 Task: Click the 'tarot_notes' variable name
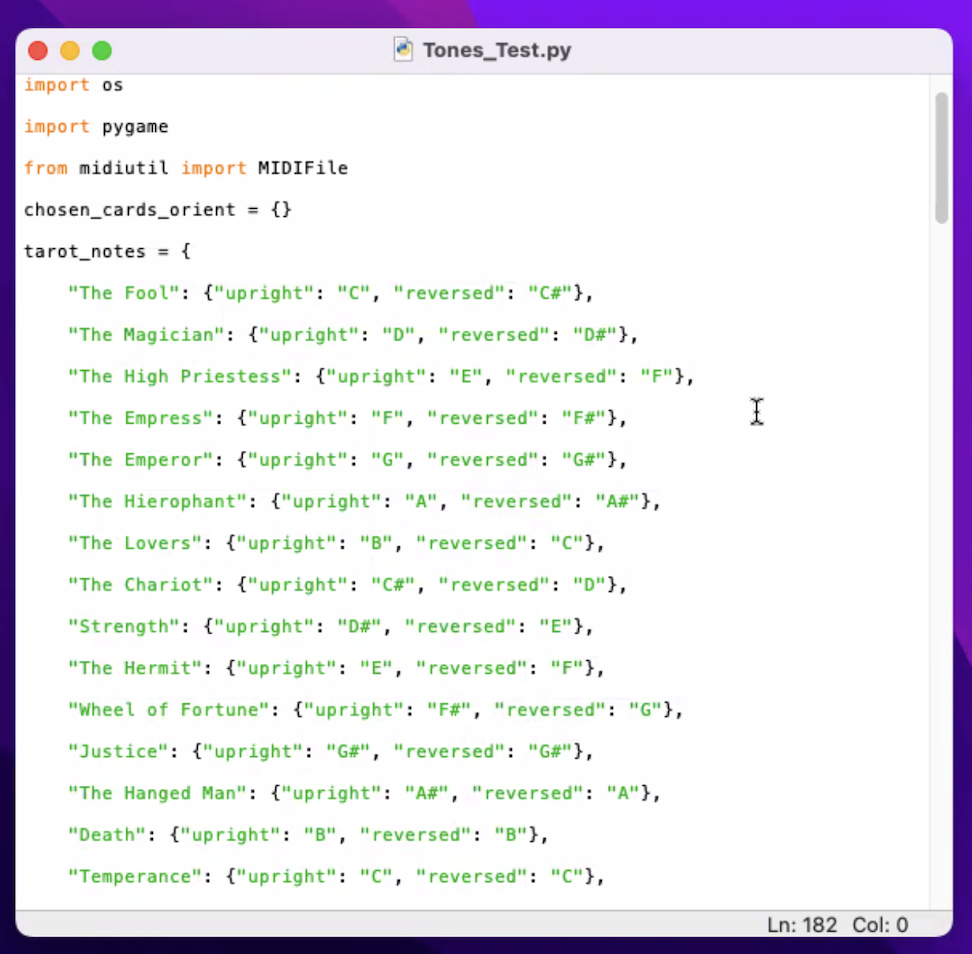(x=84, y=252)
